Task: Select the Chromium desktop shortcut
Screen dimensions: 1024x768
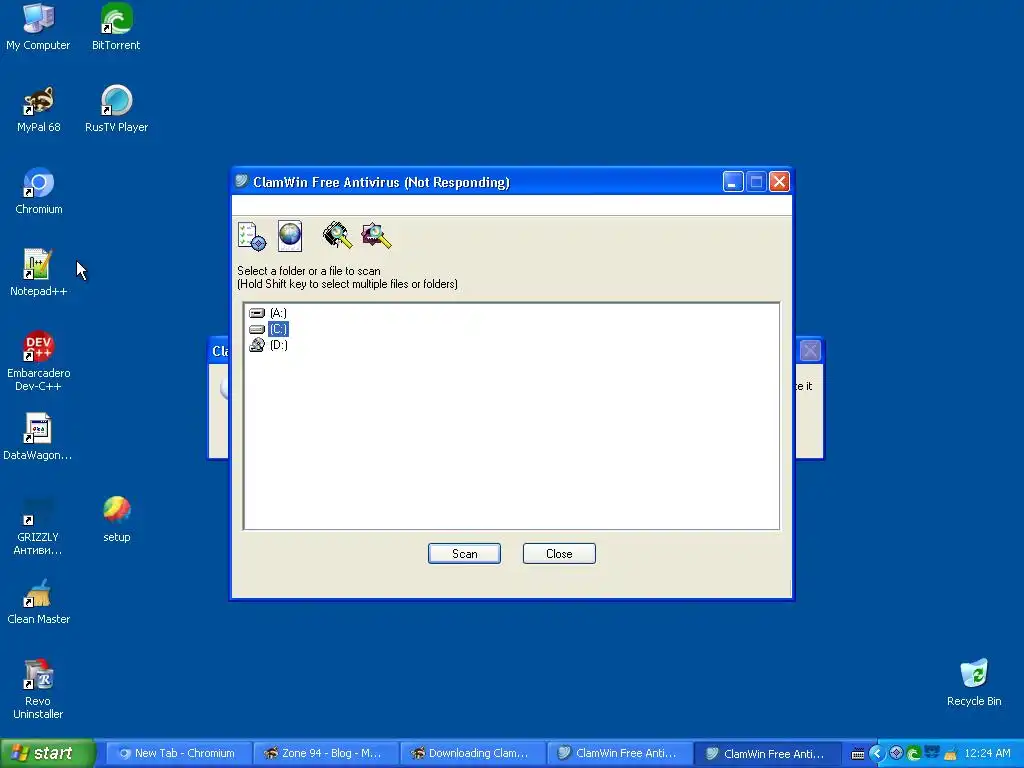Action: click(39, 191)
